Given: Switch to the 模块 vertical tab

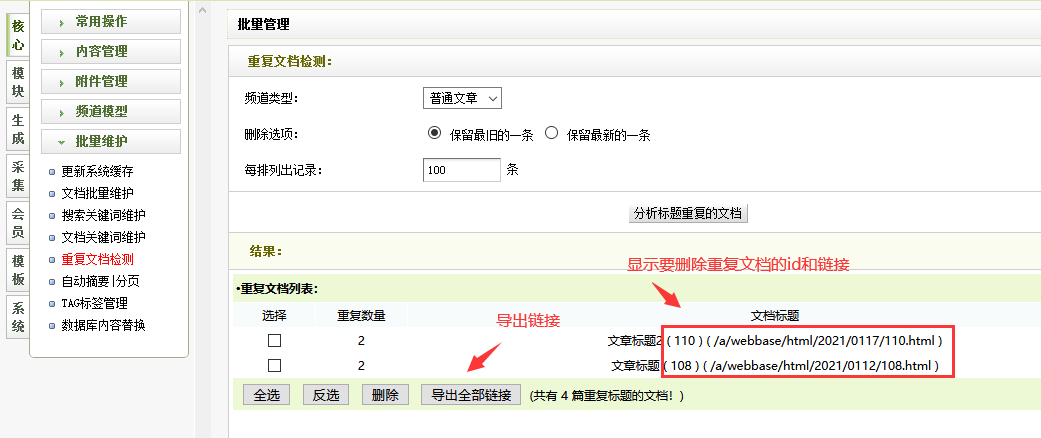Looking at the screenshot, I should pos(18,83).
